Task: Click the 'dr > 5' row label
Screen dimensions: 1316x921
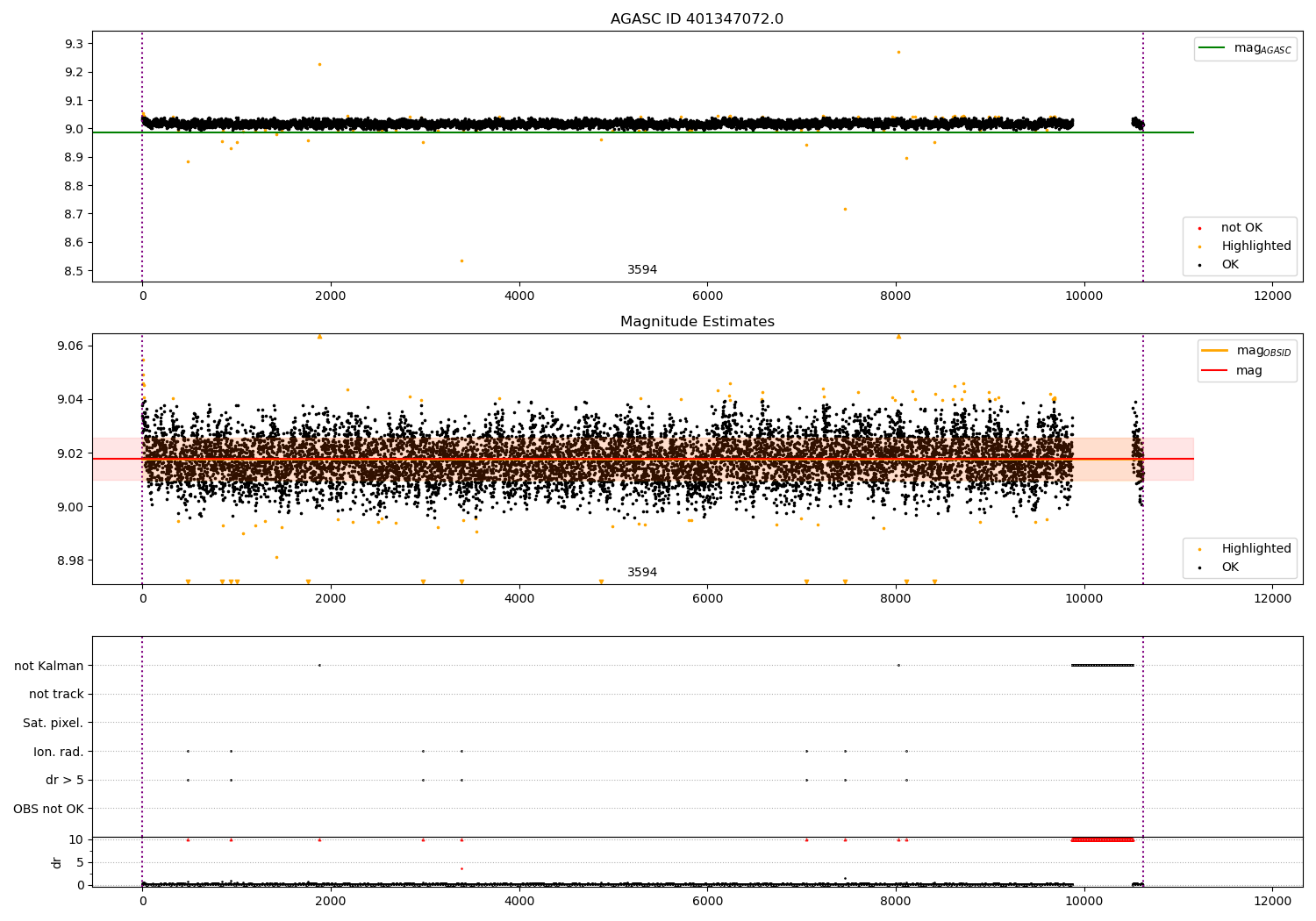Action: click(65, 780)
